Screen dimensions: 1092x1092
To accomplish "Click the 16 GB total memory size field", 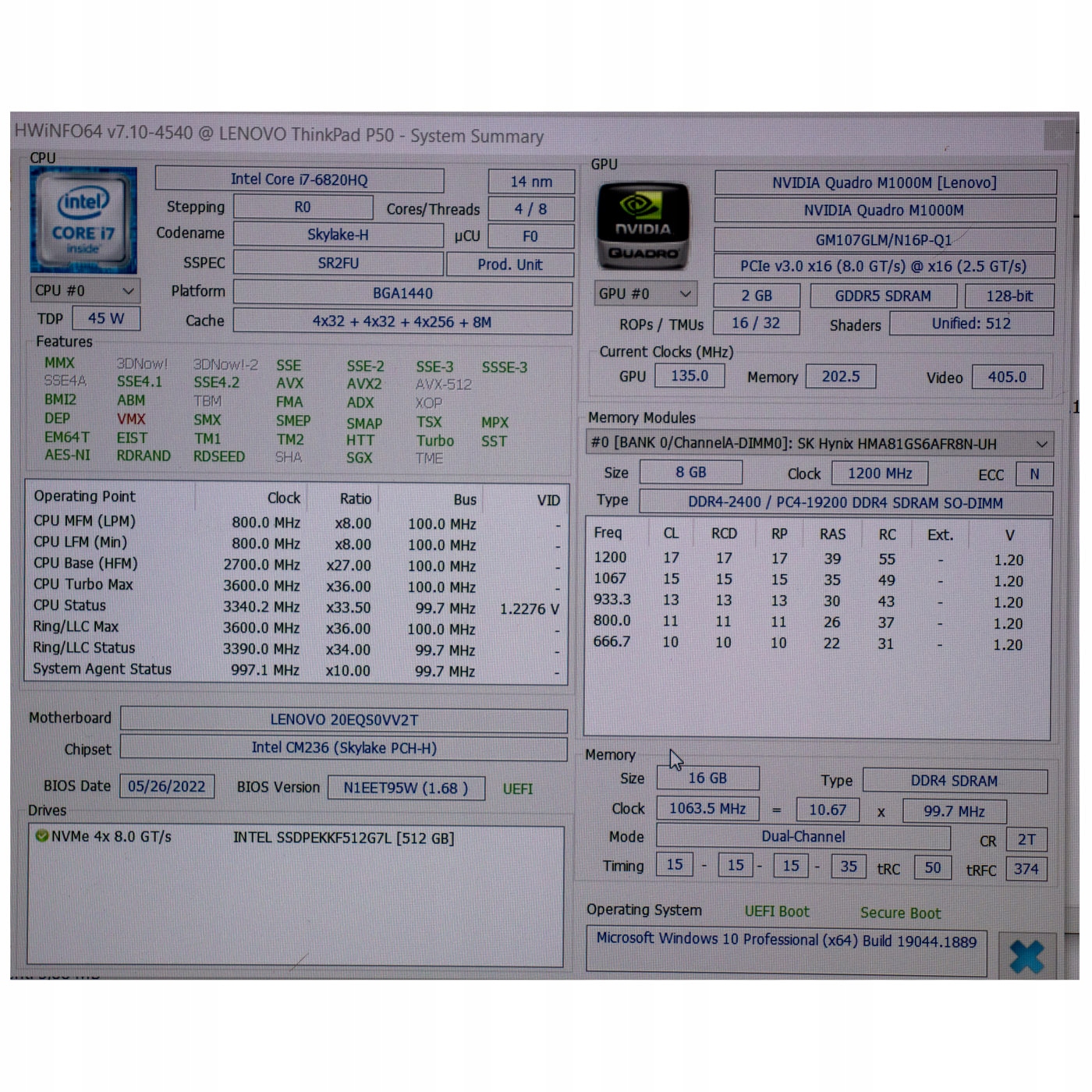I will pyautogui.click(x=707, y=778).
